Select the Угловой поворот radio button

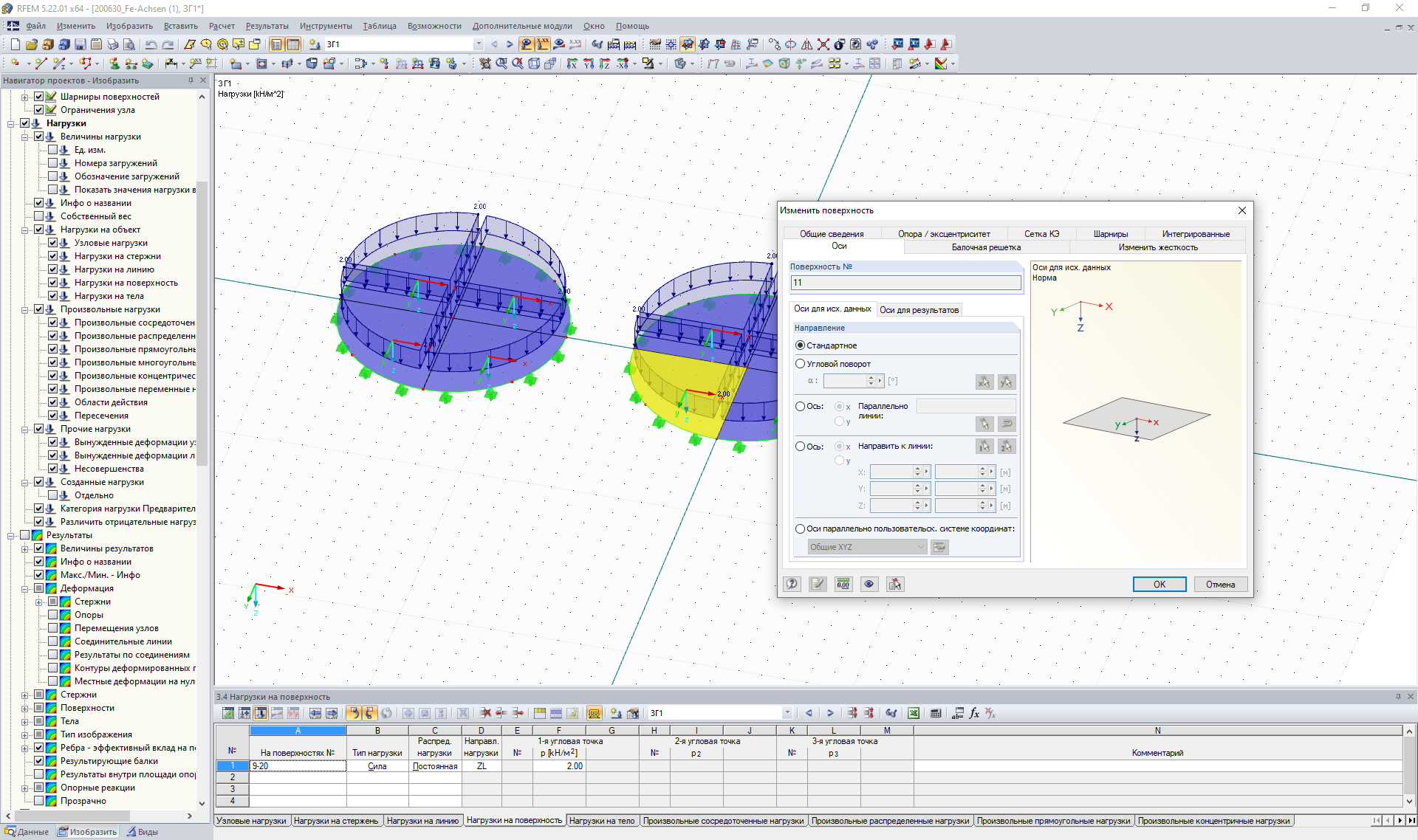800,364
